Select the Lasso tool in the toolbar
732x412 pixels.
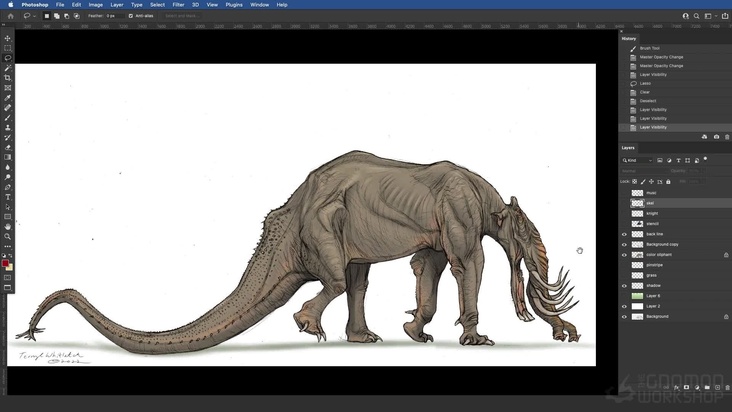pos(7,58)
